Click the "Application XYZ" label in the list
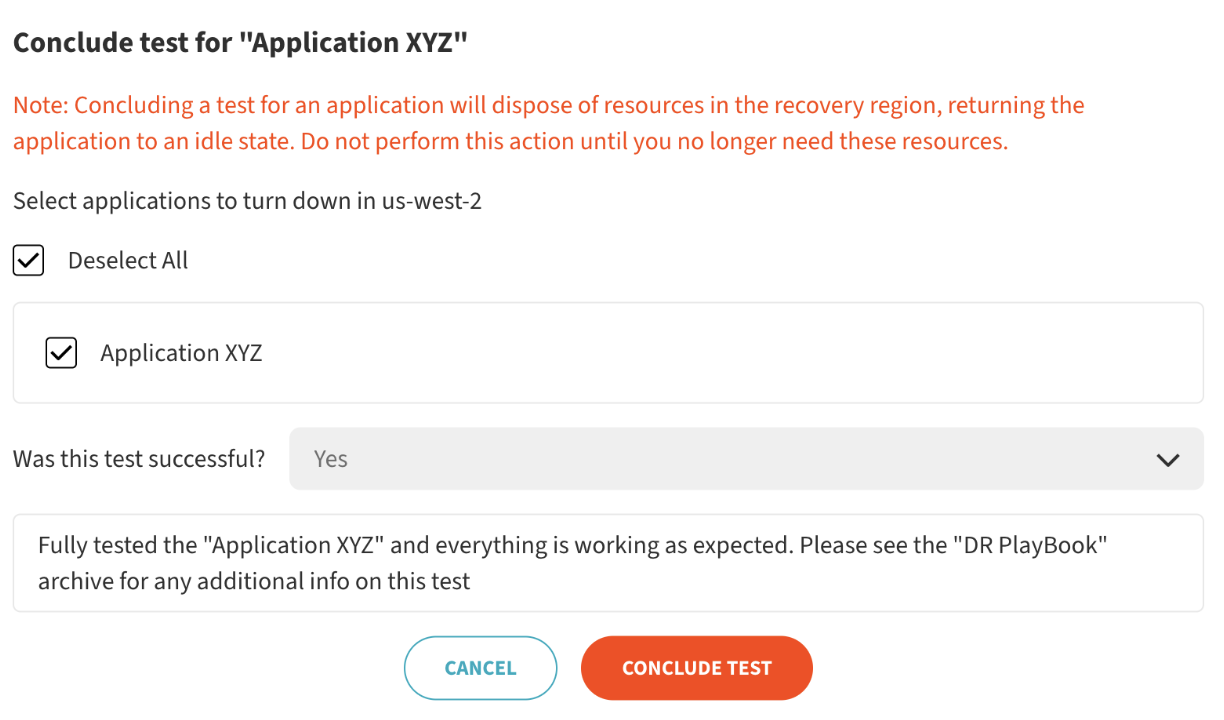The width and height of the screenshot is (1224, 720). (181, 353)
